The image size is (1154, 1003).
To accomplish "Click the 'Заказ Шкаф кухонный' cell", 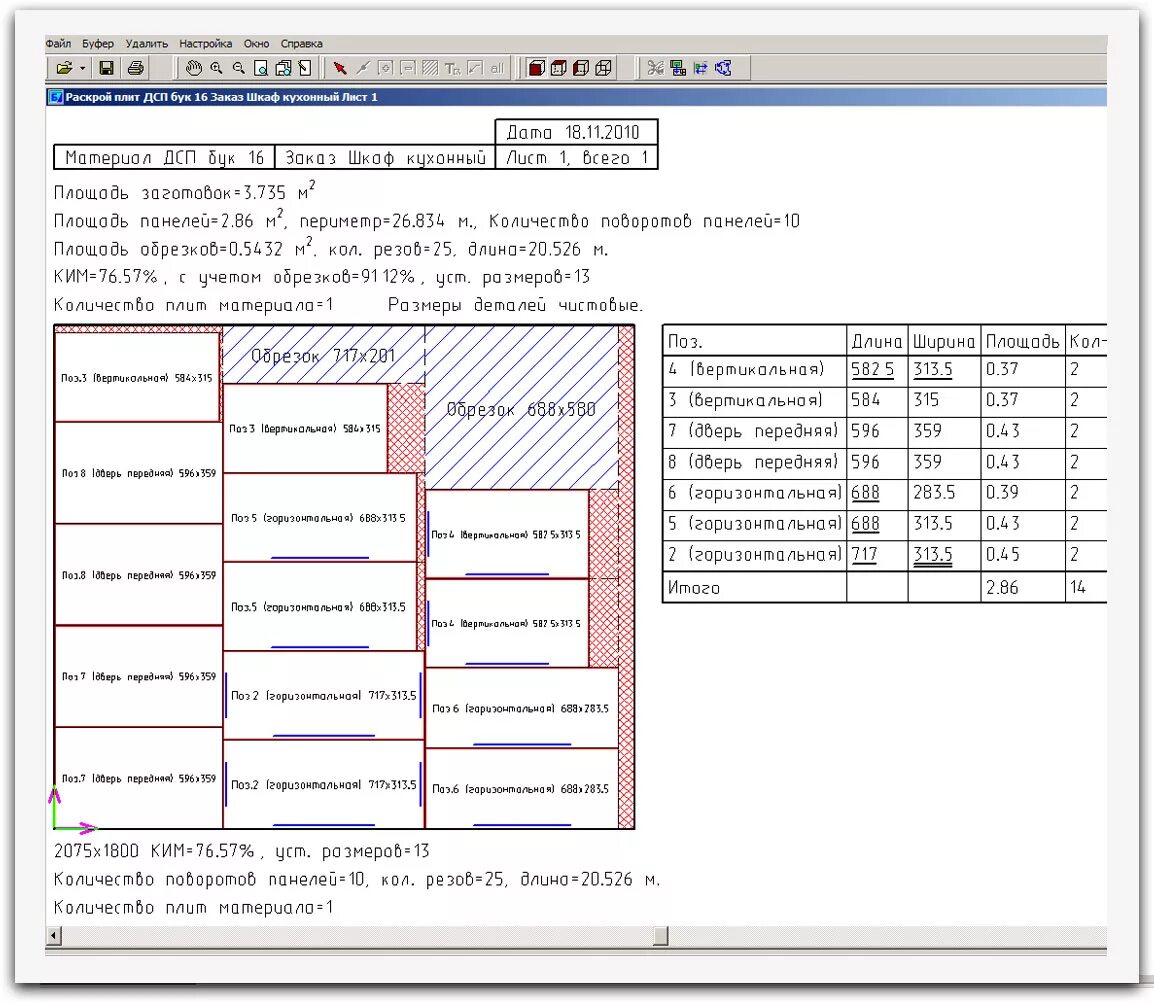I will [x=385, y=157].
